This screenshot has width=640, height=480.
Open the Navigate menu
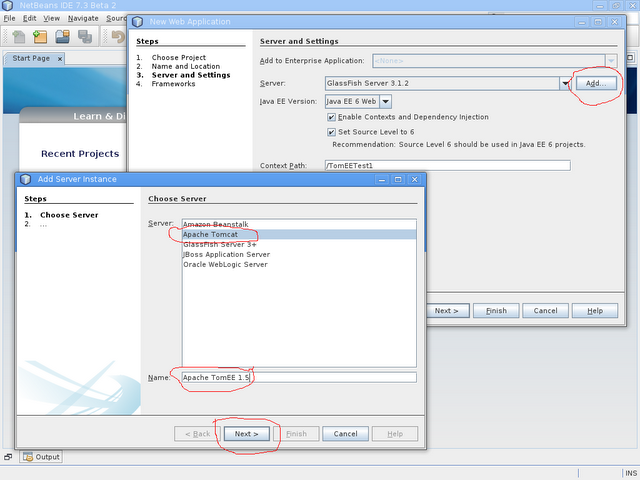pyautogui.click(x=83, y=18)
